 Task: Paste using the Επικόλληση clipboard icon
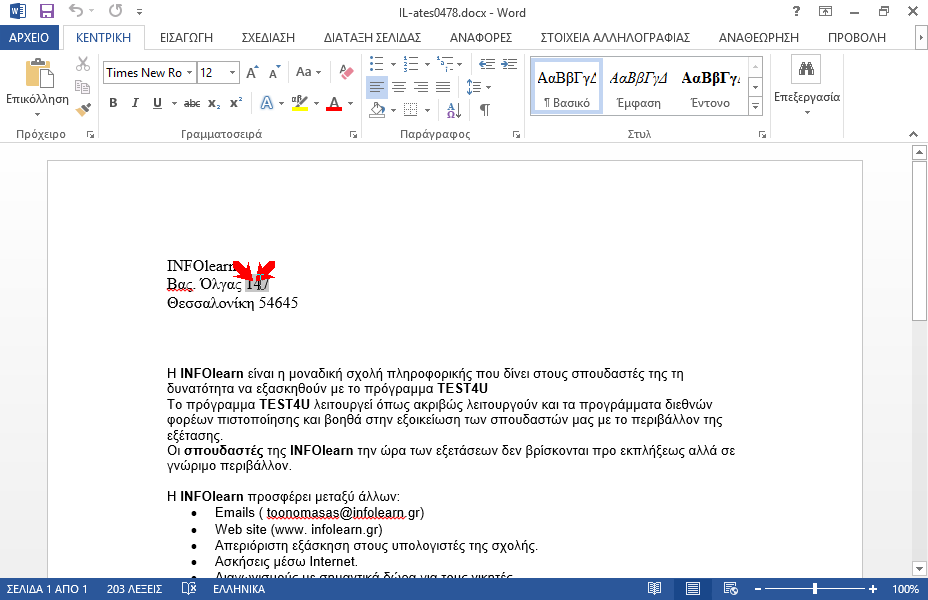click(x=40, y=73)
